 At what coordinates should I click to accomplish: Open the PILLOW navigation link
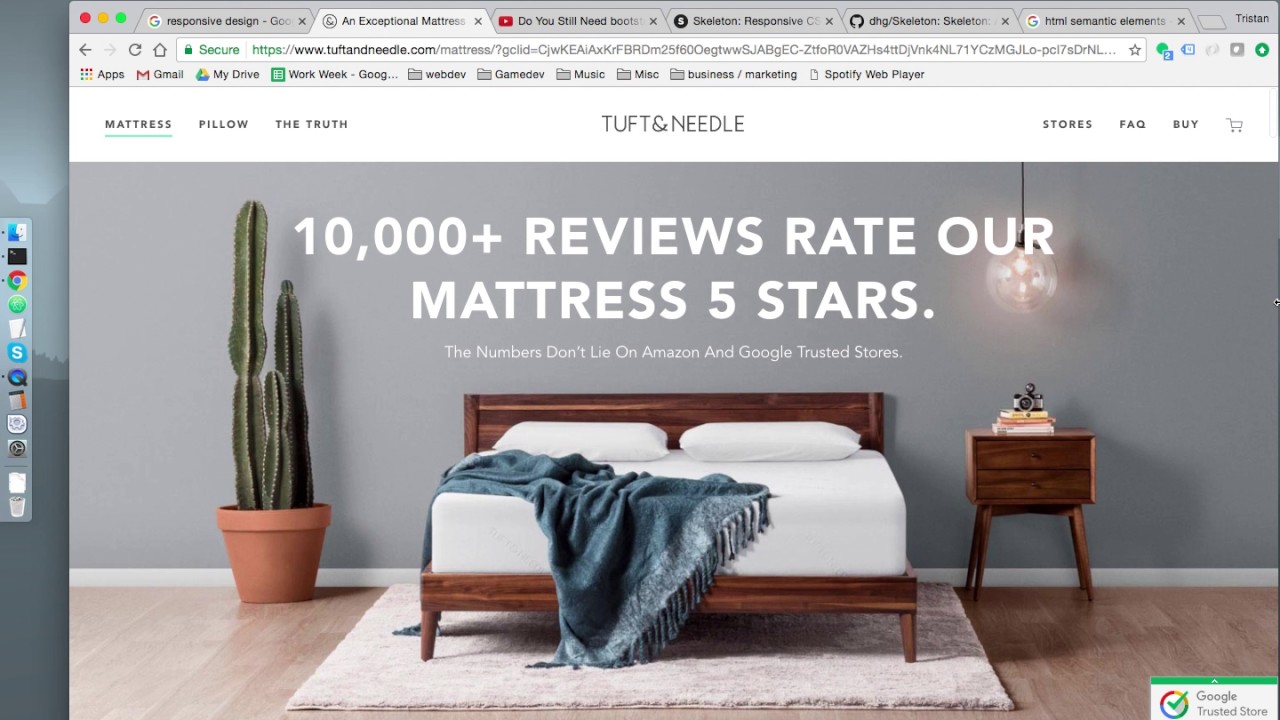click(x=223, y=124)
